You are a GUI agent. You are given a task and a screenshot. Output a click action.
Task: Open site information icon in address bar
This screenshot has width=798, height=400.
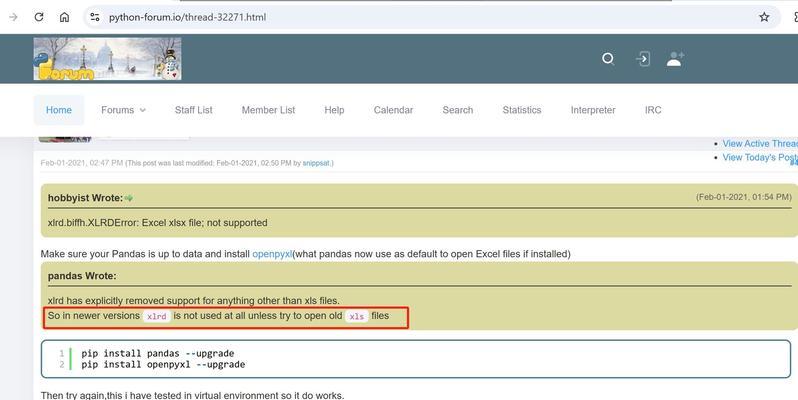95,17
